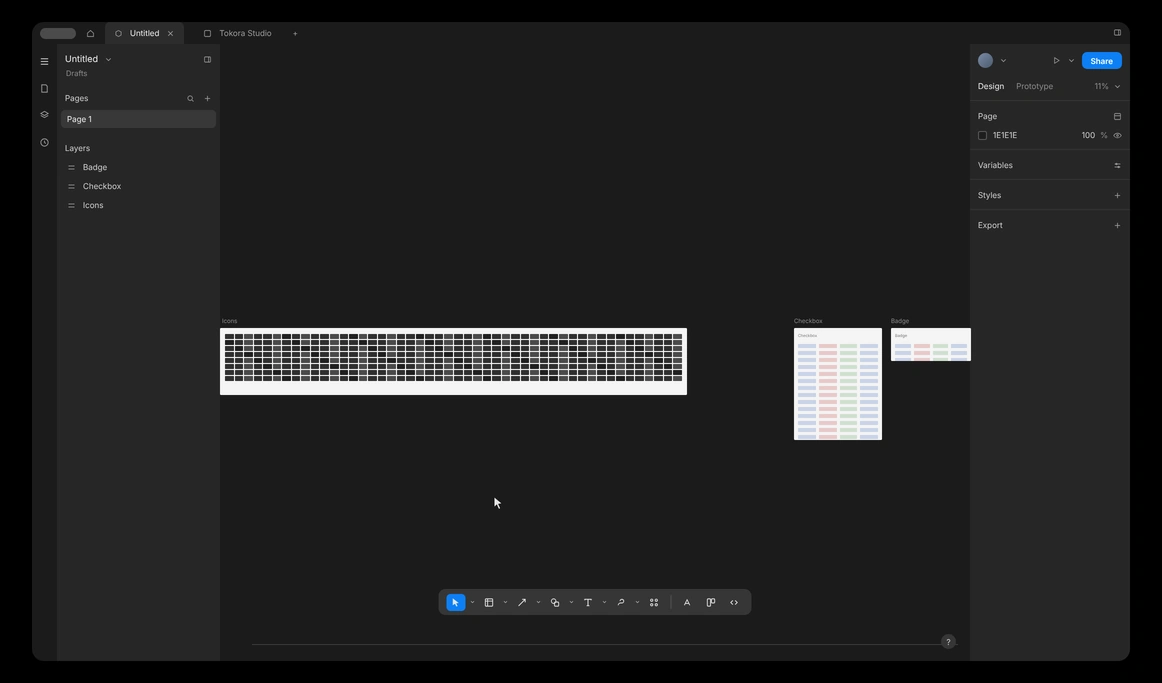
Task: Click the Page color styles icon
Action: [1118, 116]
